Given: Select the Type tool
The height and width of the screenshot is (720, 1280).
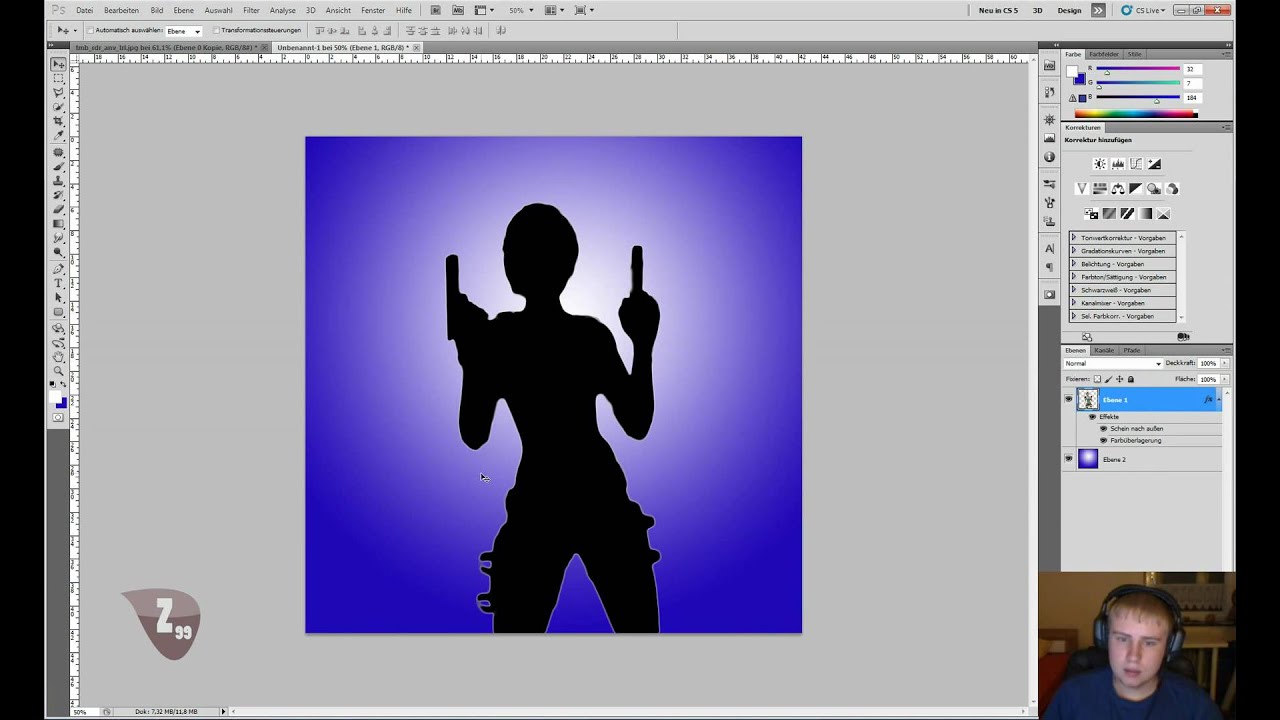Looking at the screenshot, I should pyautogui.click(x=58, y=283).
